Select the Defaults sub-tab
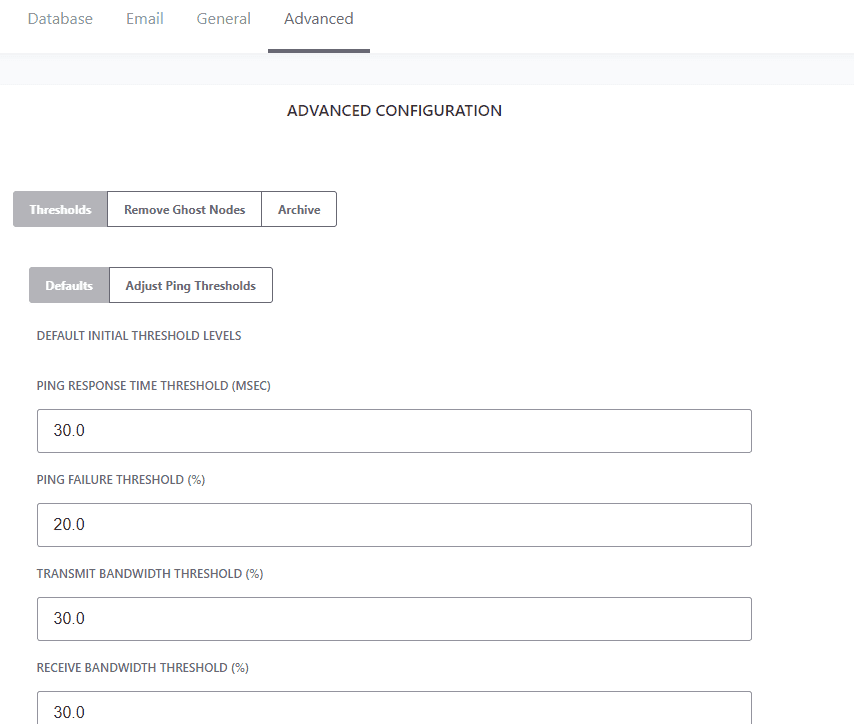 coord(69,285)
